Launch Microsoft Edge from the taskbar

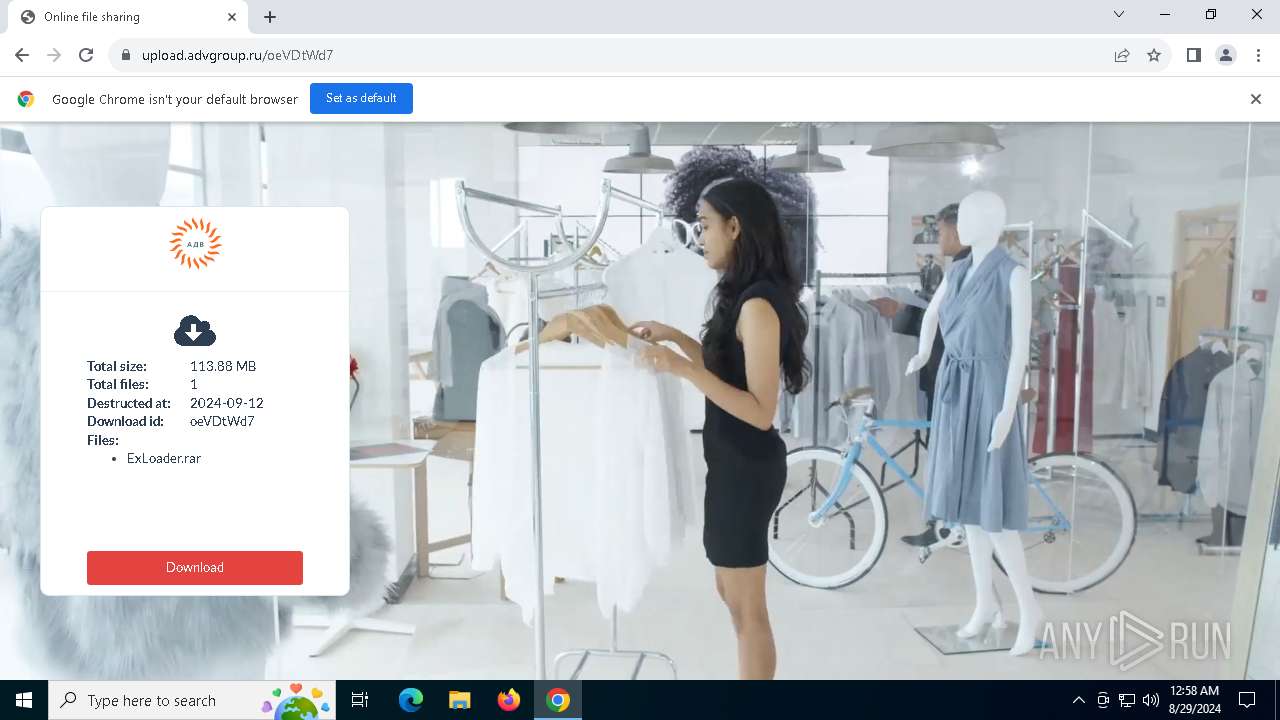click(411, 700)
